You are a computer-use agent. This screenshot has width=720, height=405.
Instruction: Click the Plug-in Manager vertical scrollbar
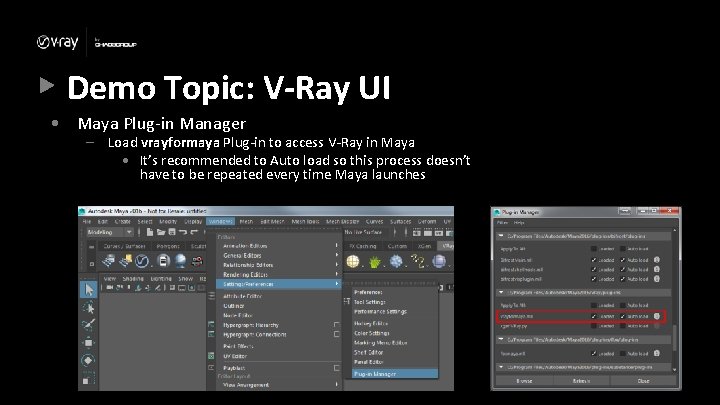click(x=674, y=338)
